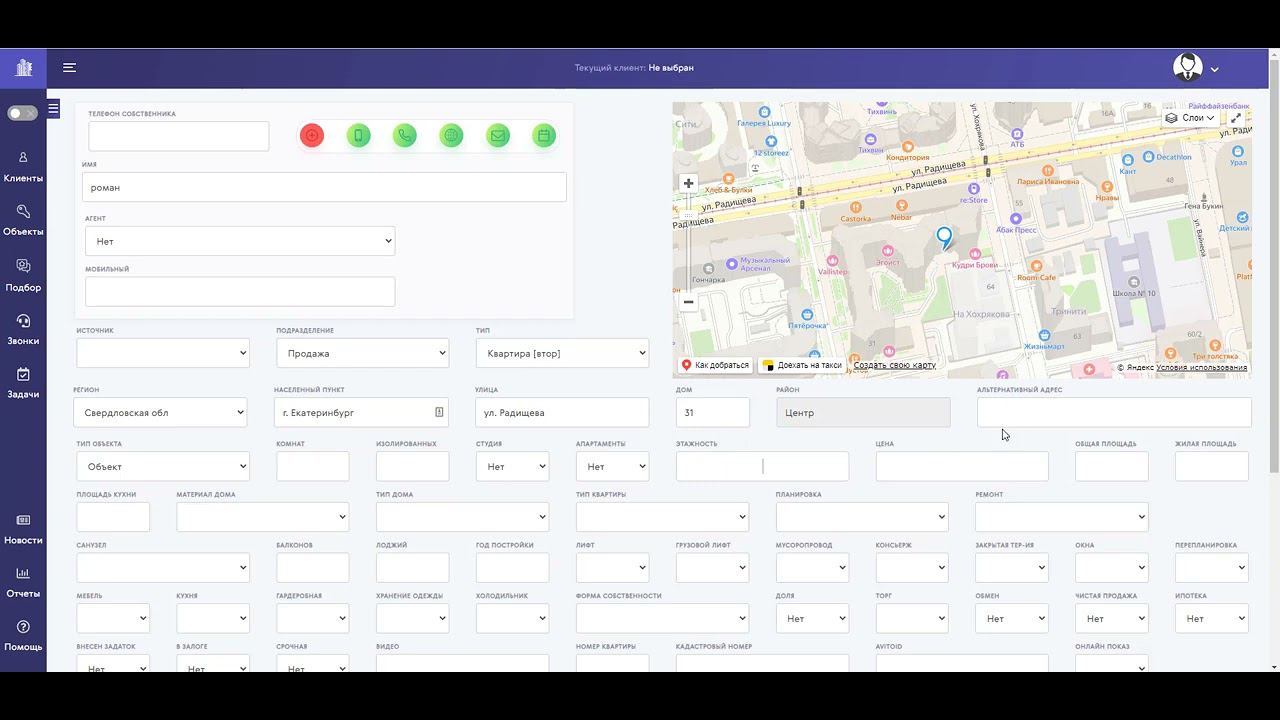Open the Санузел dropdown
This screenshot has height=720, width=1280.
coord(163,568)
